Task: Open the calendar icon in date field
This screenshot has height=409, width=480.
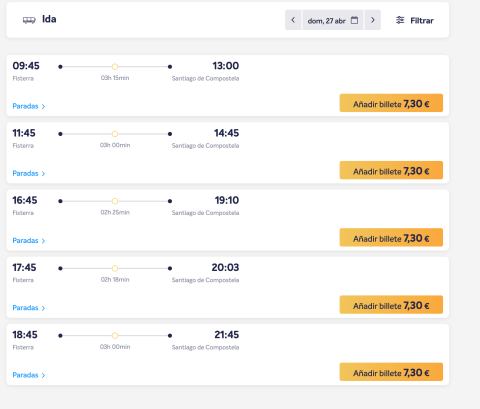Action: click(354, 20)
